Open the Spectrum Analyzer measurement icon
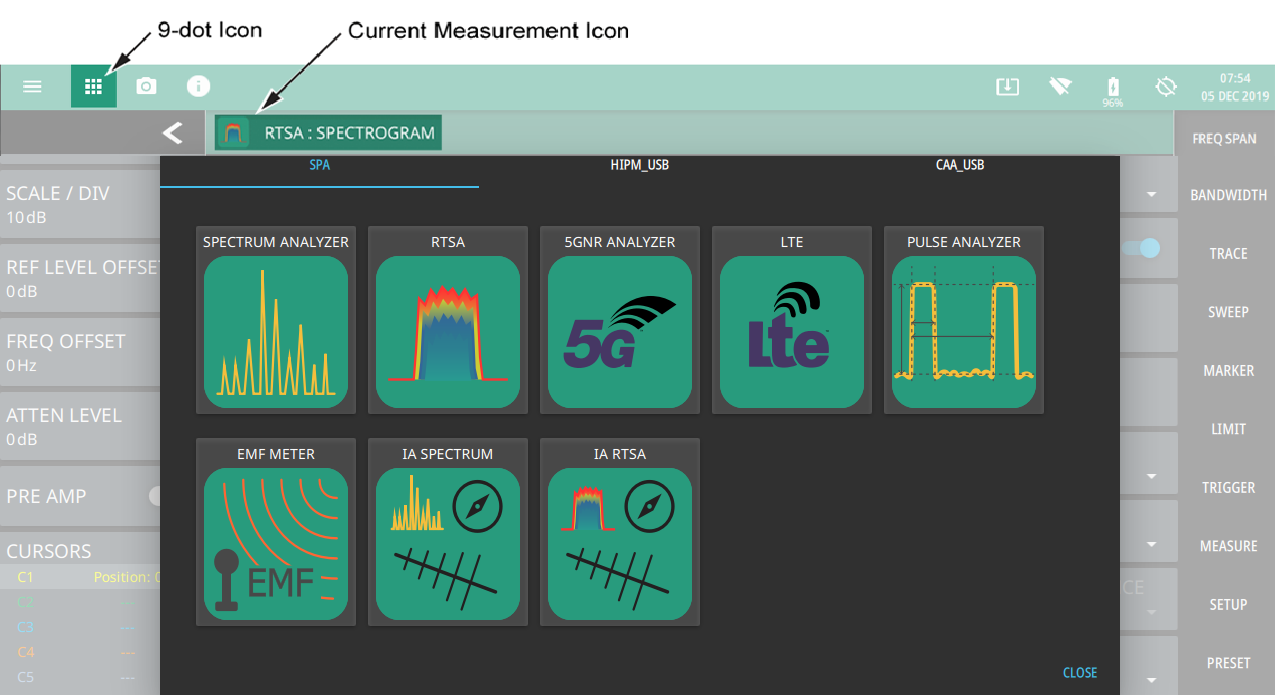This screenshot has height=695, width=1275. [x=276, y=332]
